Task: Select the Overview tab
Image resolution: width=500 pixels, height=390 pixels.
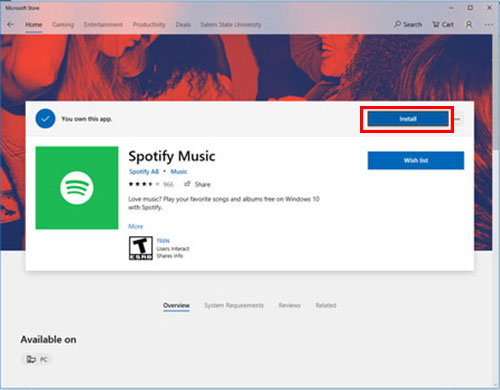Action: click(x=176, y=305)
